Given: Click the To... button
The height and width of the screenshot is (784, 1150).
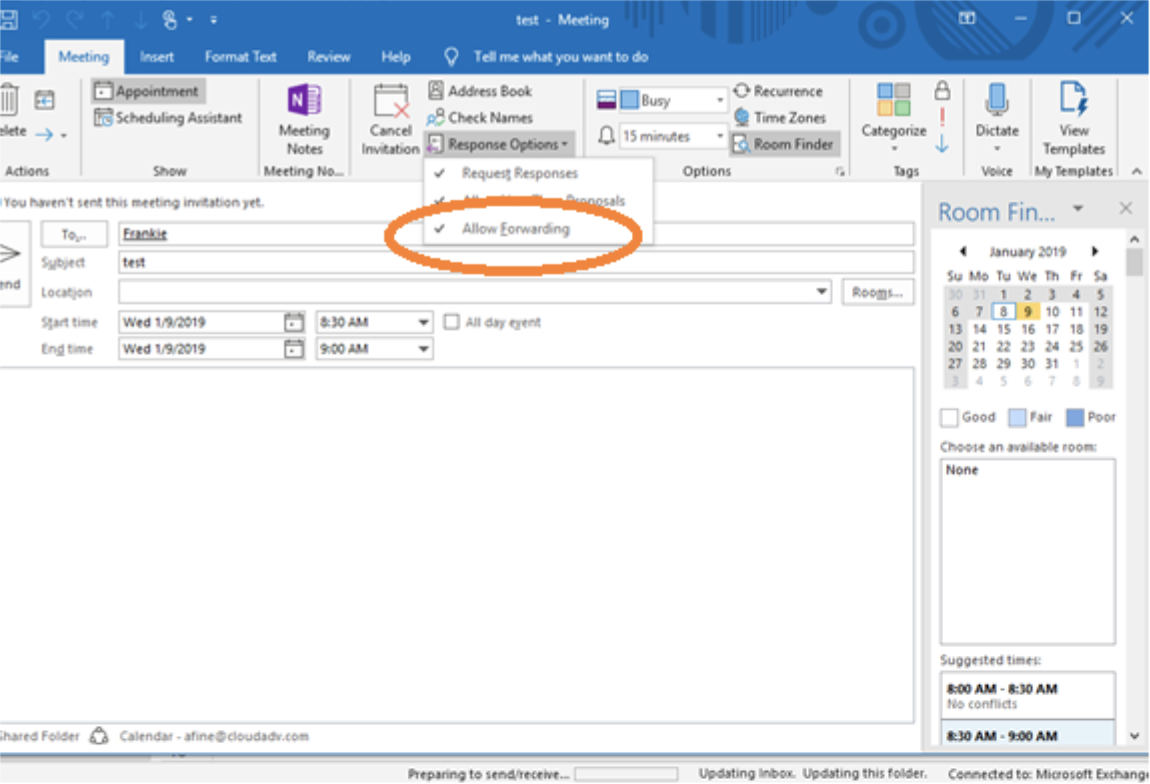Looking at the screenshot, I should pyautogui.click(x=74, y=234).
